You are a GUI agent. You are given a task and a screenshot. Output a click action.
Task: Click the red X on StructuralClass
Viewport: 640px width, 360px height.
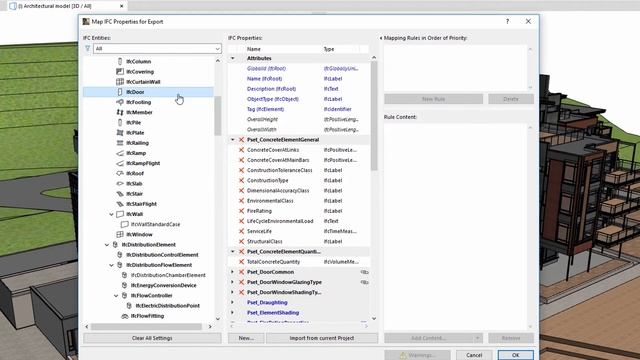click(241, 242)
